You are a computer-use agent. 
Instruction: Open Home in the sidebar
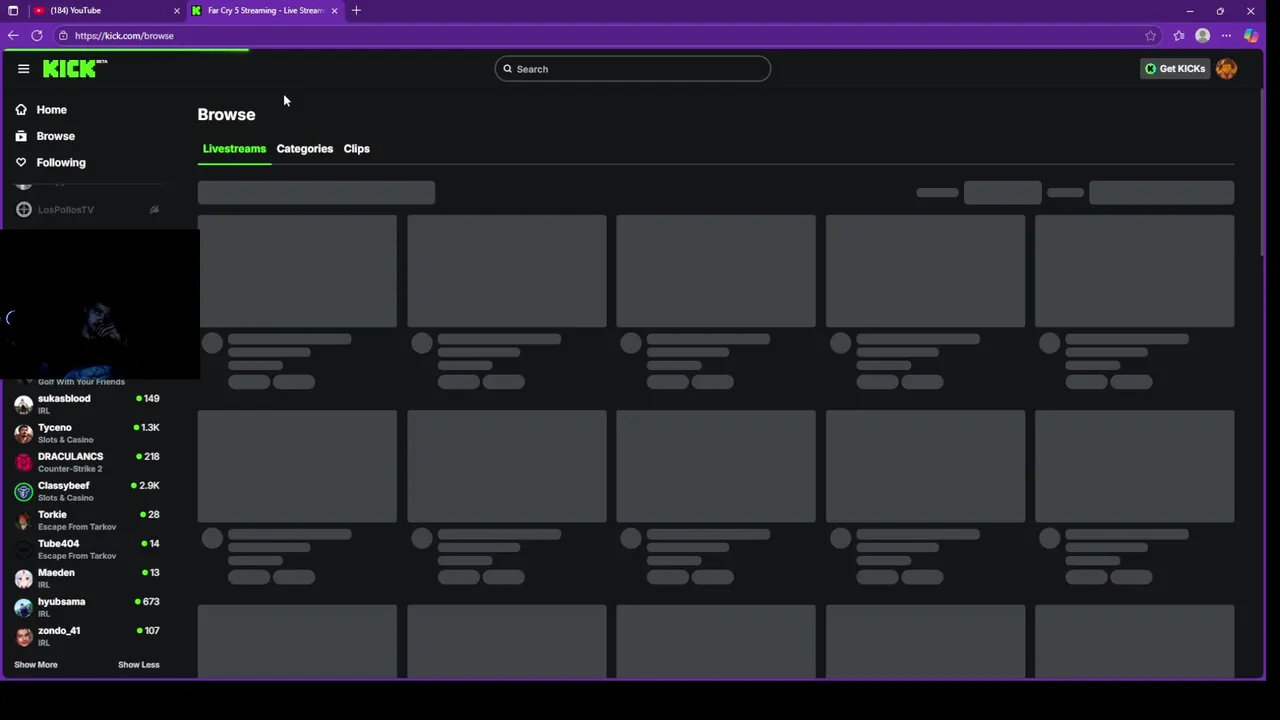point(52,110)
